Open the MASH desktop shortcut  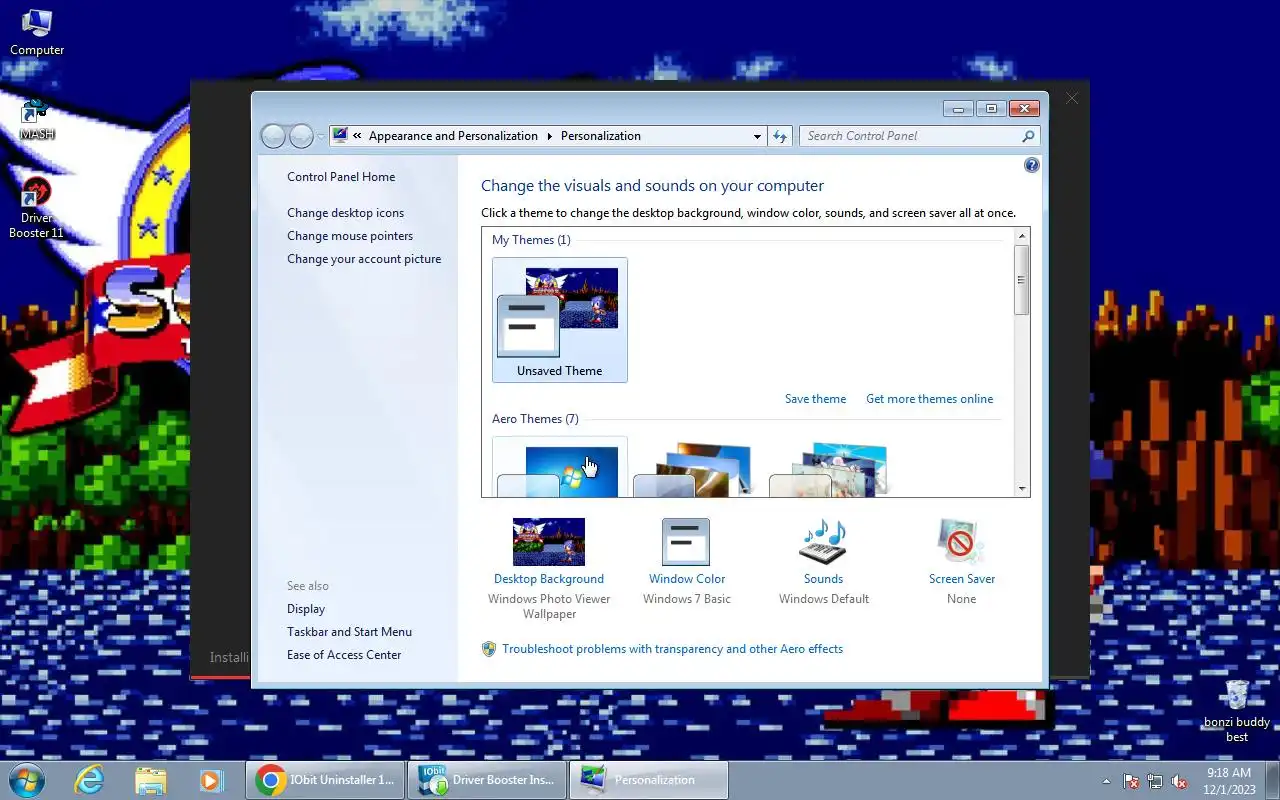tap(37, 118)
